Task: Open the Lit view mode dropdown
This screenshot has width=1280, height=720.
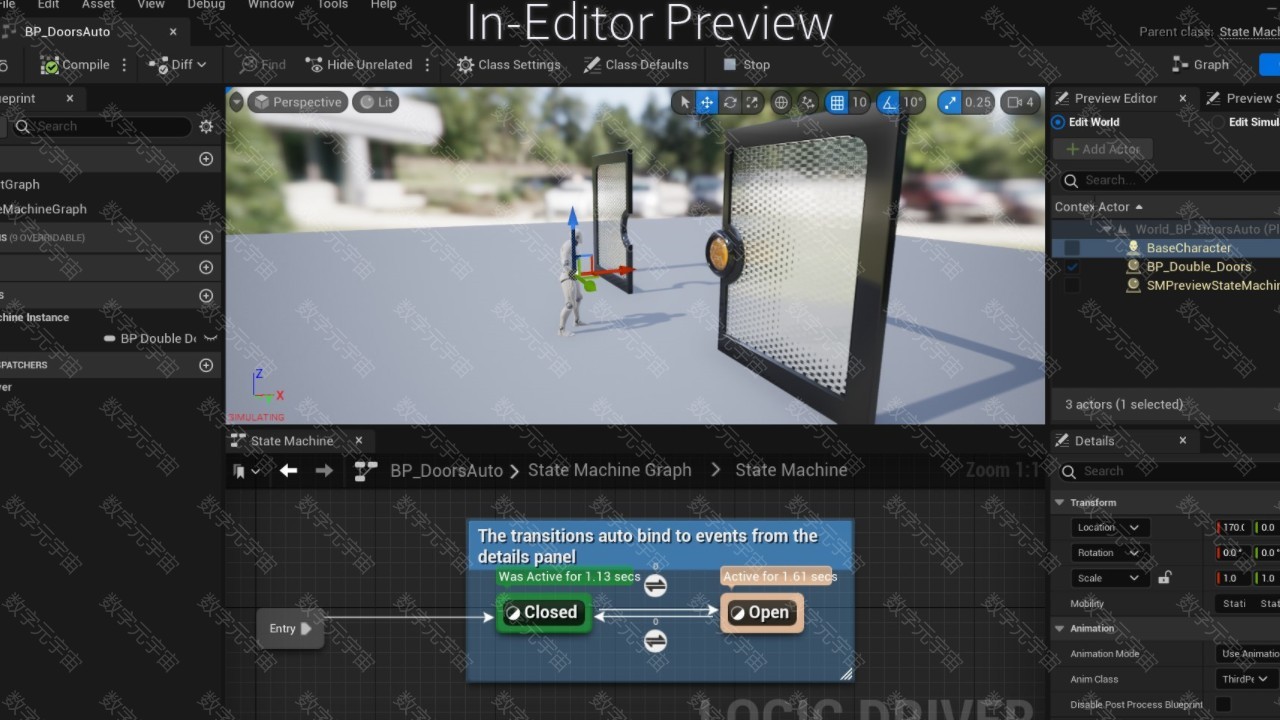Action: [x=376, y=102]
